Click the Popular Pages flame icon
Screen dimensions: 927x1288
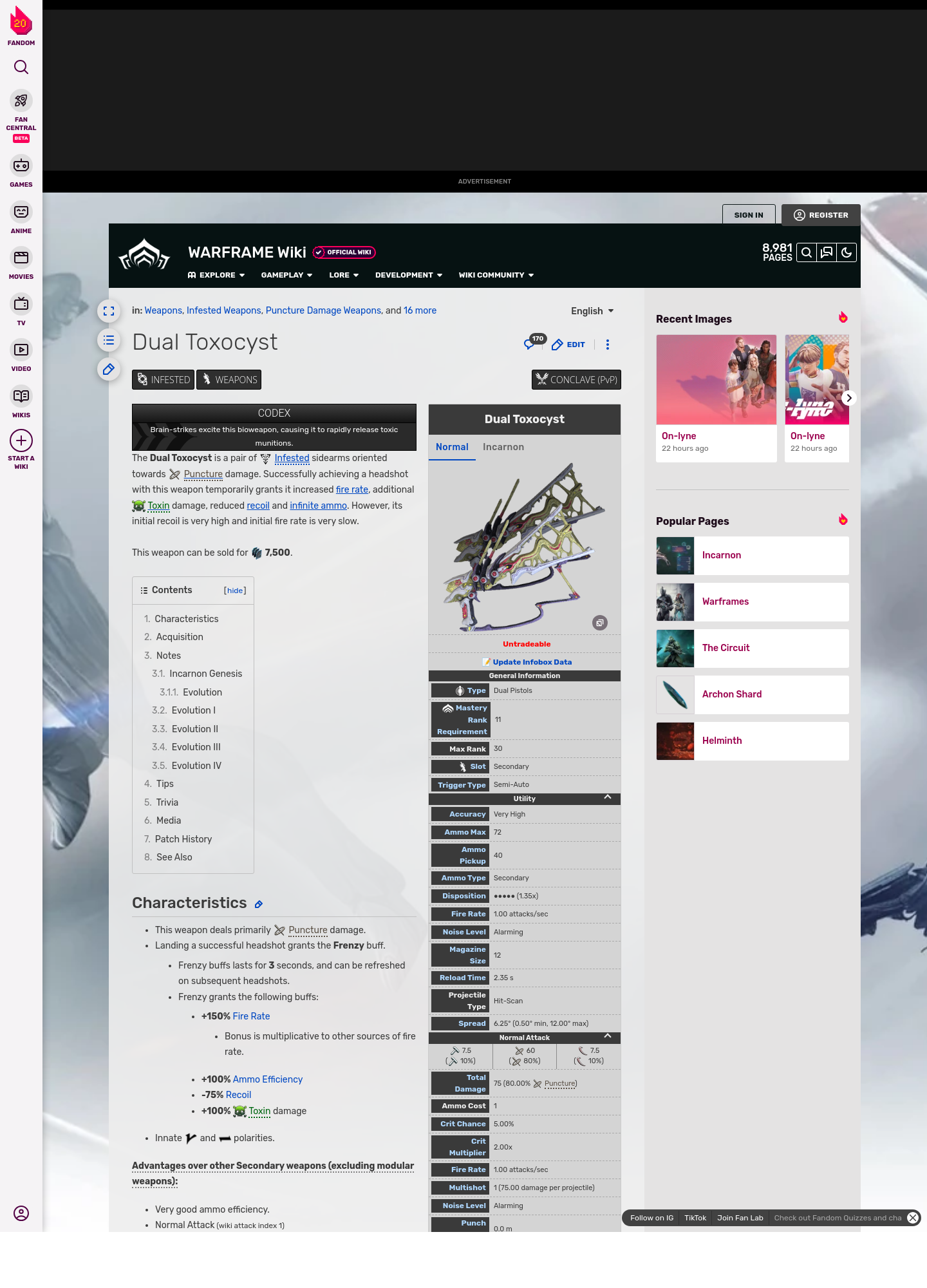coord(843,520)
